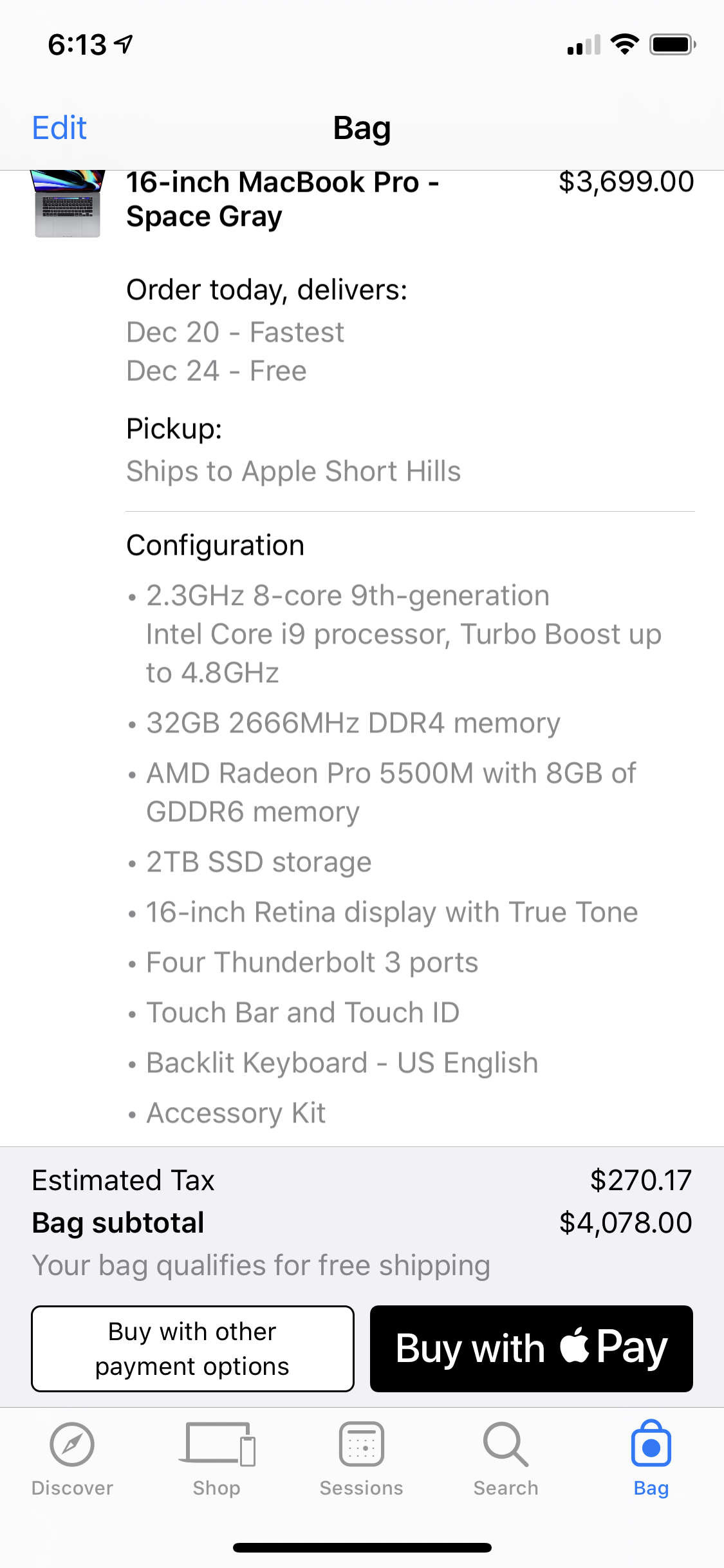This screenshot has width=724, height=1568.
Task: Tap the location arrow status icon
Action: pyautogui.click(x=124, y=44)
